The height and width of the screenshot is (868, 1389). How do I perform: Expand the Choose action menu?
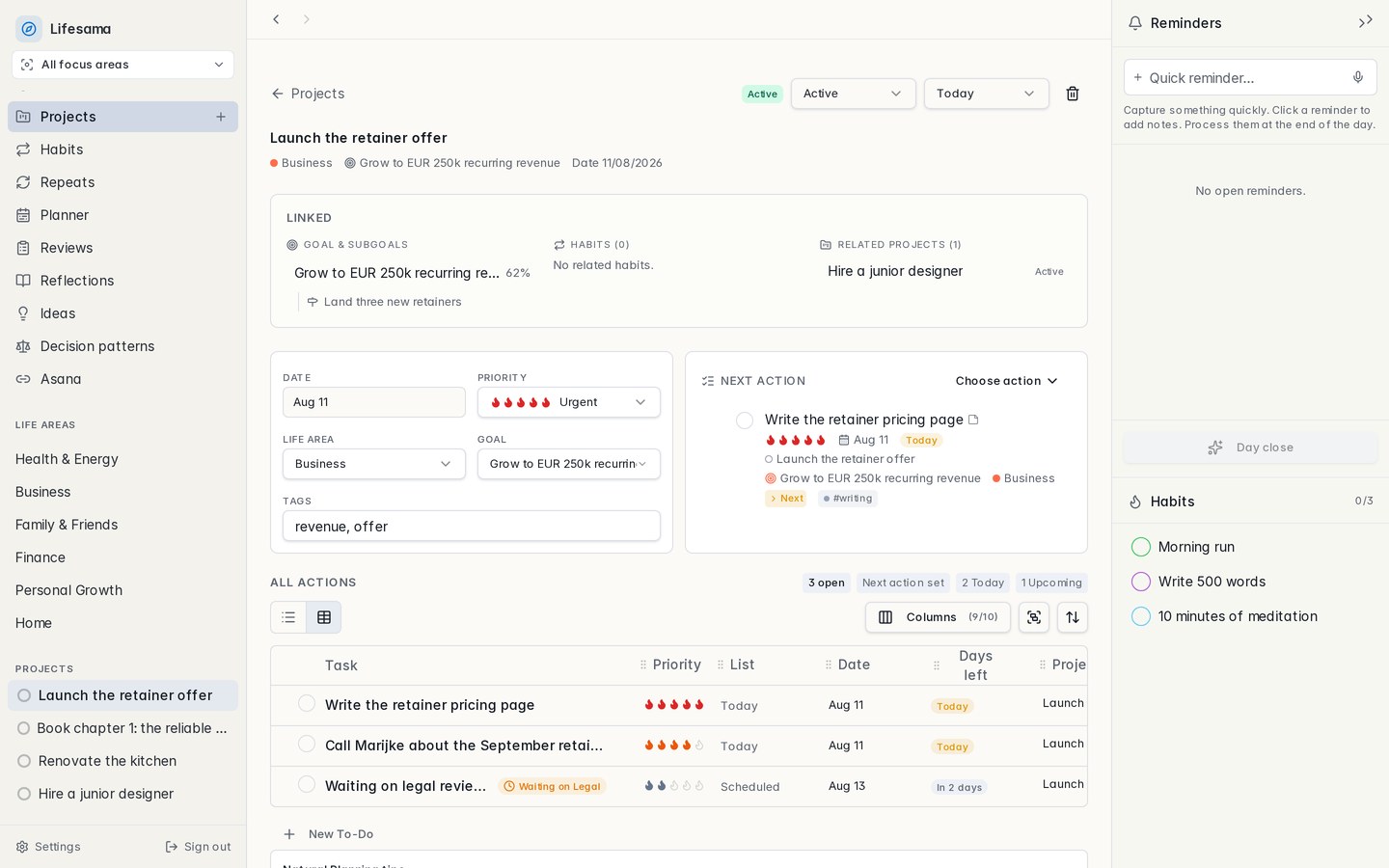click(1007, 381)
